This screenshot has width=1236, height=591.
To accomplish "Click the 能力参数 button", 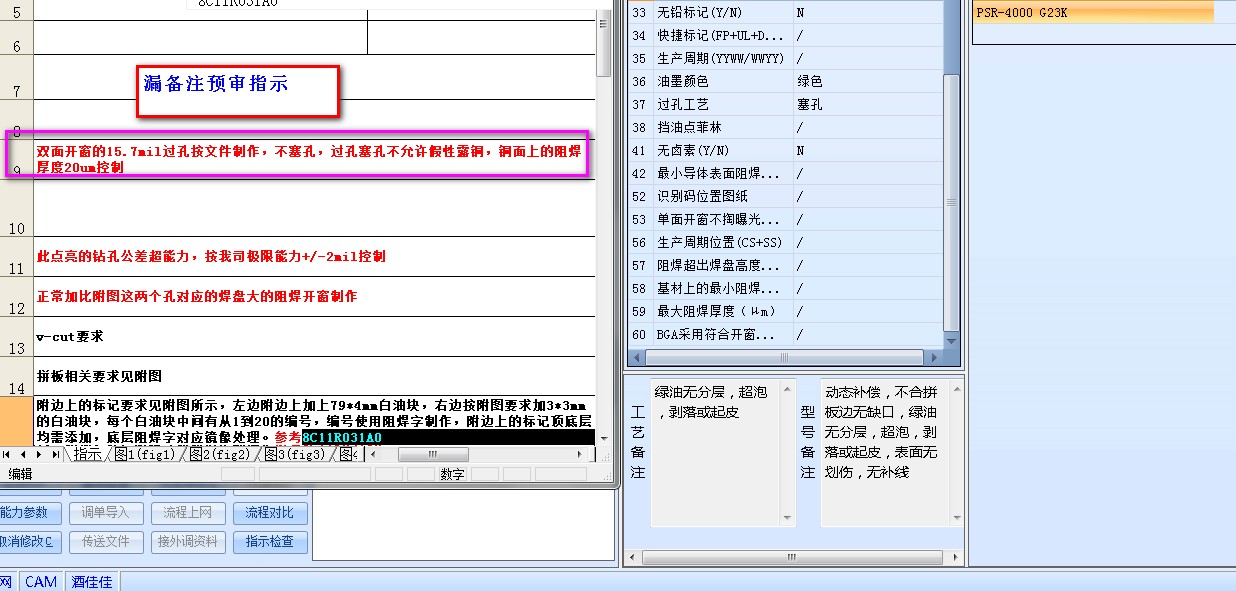I will point(30,513).
